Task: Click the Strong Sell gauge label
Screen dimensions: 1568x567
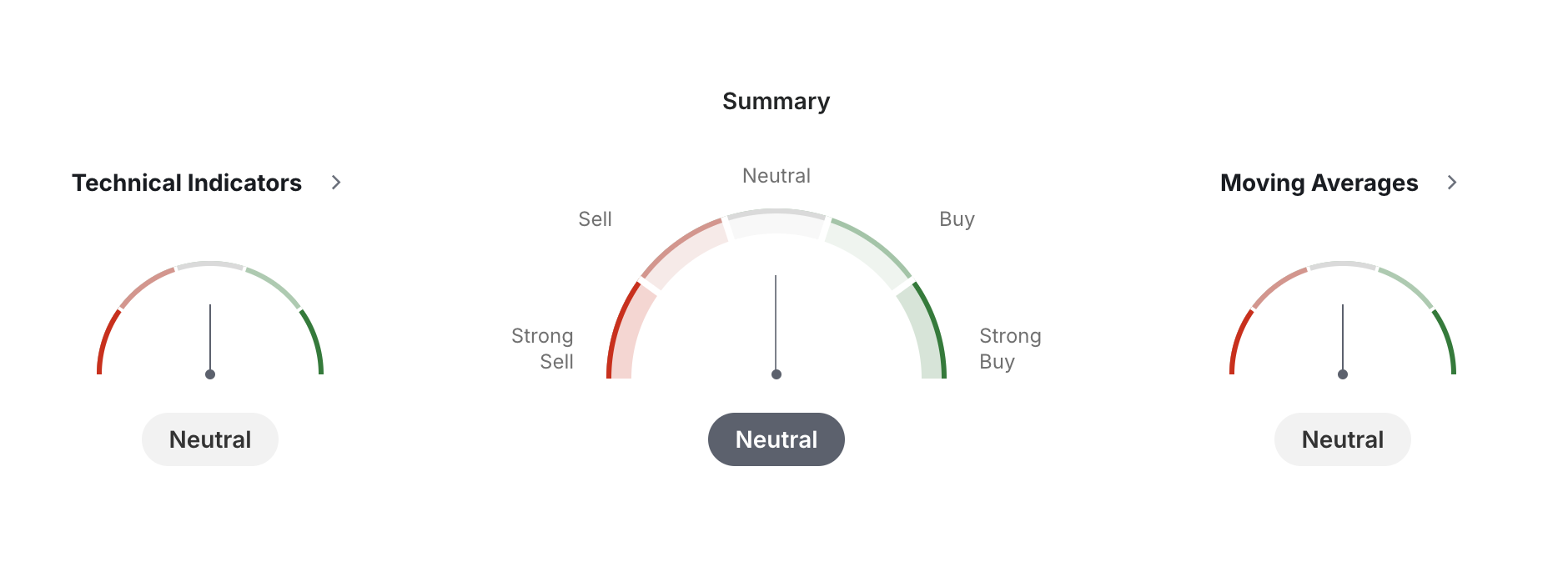Action: 543,349
